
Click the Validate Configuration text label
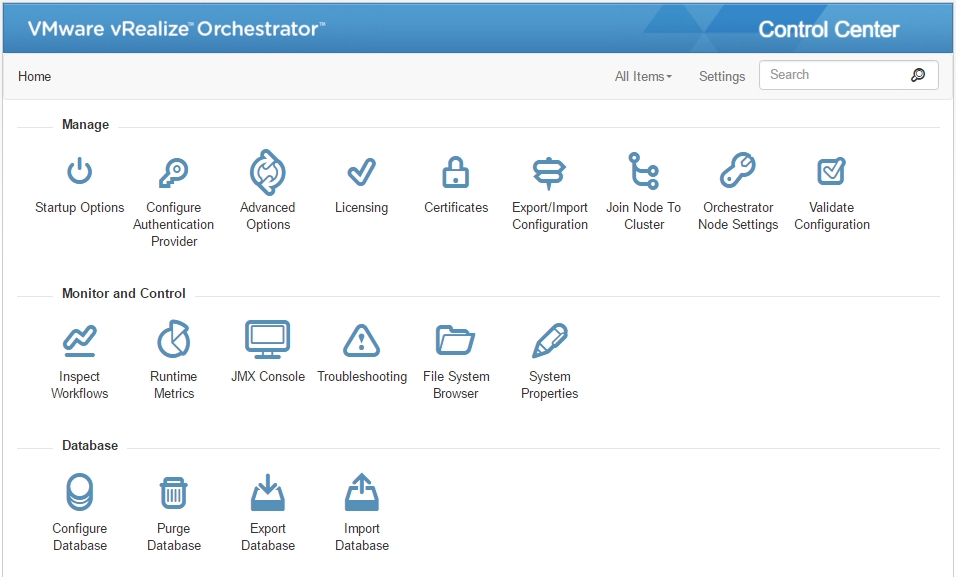coord(832,216)
